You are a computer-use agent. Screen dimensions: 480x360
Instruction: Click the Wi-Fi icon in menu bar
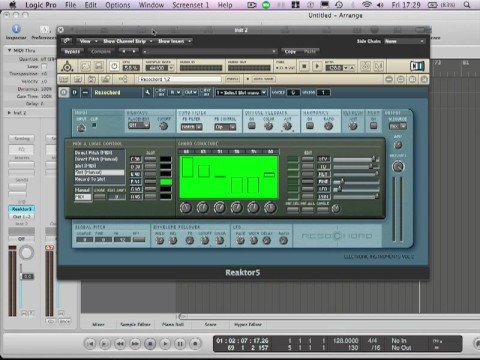pyautogui.click(x=367, y=5)
